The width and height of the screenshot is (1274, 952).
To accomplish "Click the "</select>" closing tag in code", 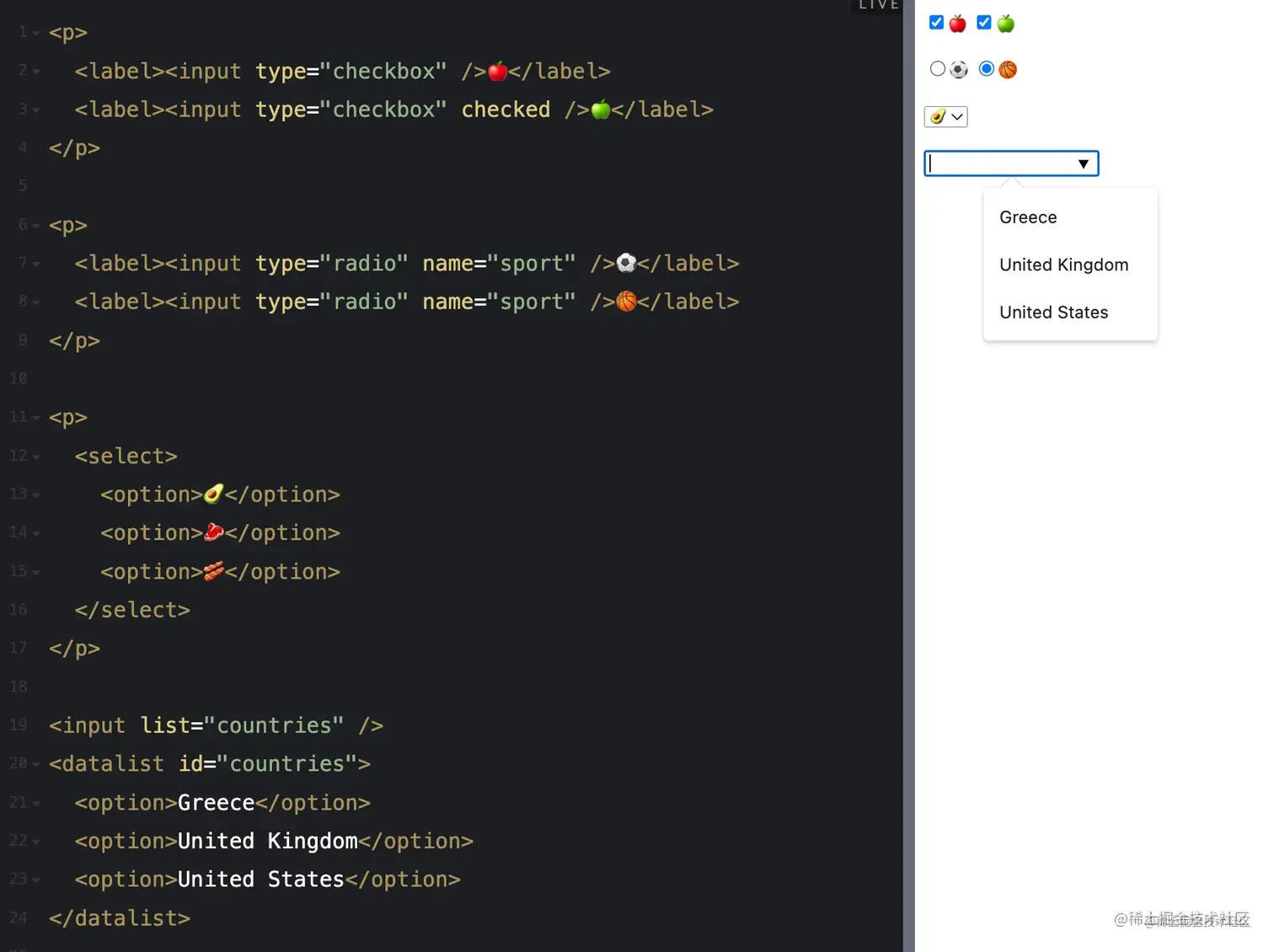I will (132, 610).
